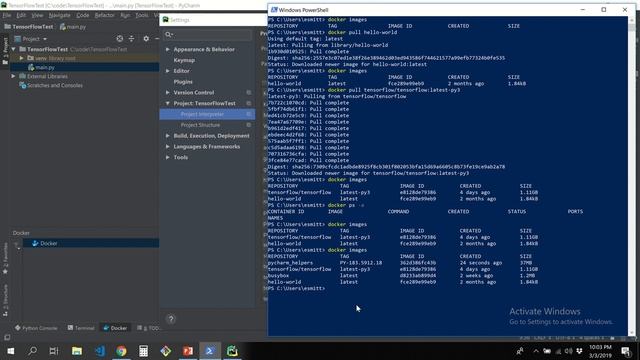Click pycharm_helpers row in PowerShell output
Screen dimensions: 640x360
(400, 263)
